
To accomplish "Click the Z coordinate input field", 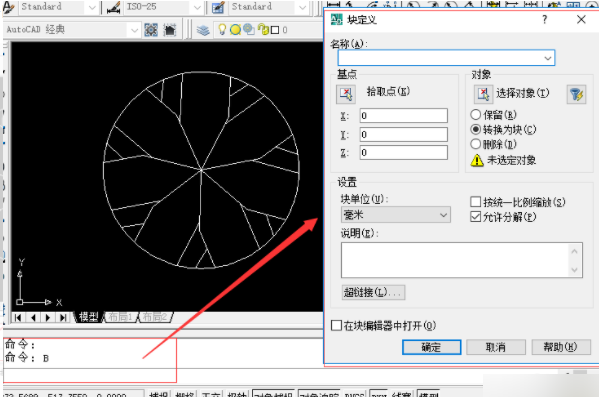I will (x=403, y=153).
